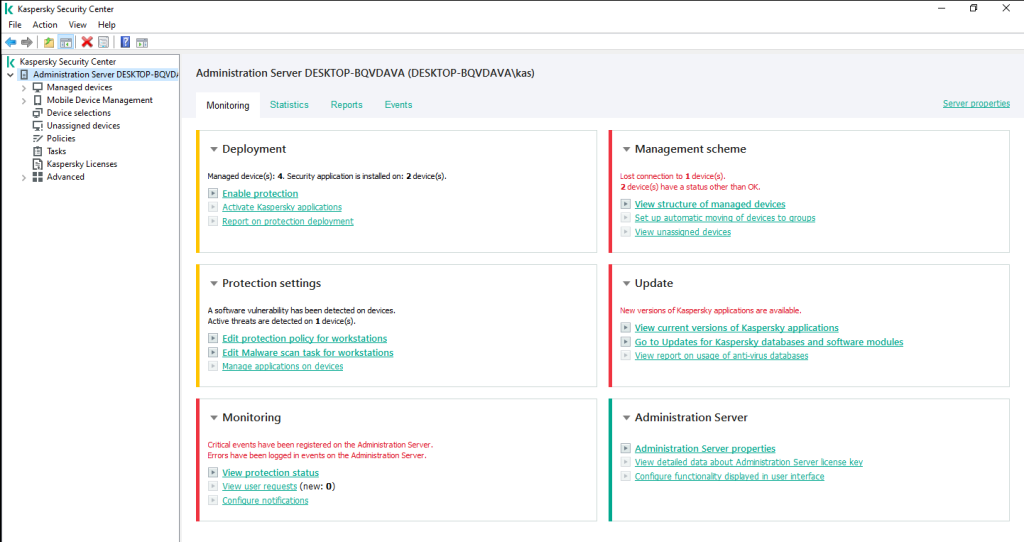Toggle Show/Hide Console Tree toolbar button

coord(65,42)
